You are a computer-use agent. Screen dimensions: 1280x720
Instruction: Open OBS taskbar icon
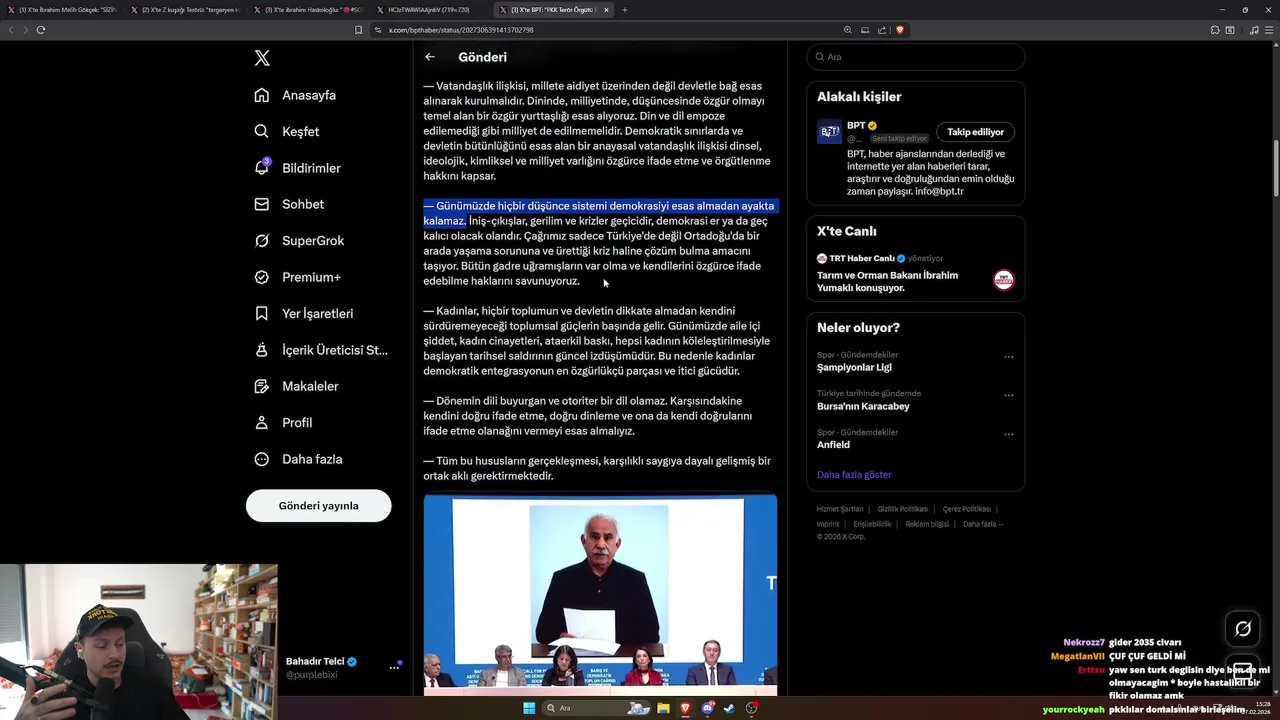click(x=751, y=708)
